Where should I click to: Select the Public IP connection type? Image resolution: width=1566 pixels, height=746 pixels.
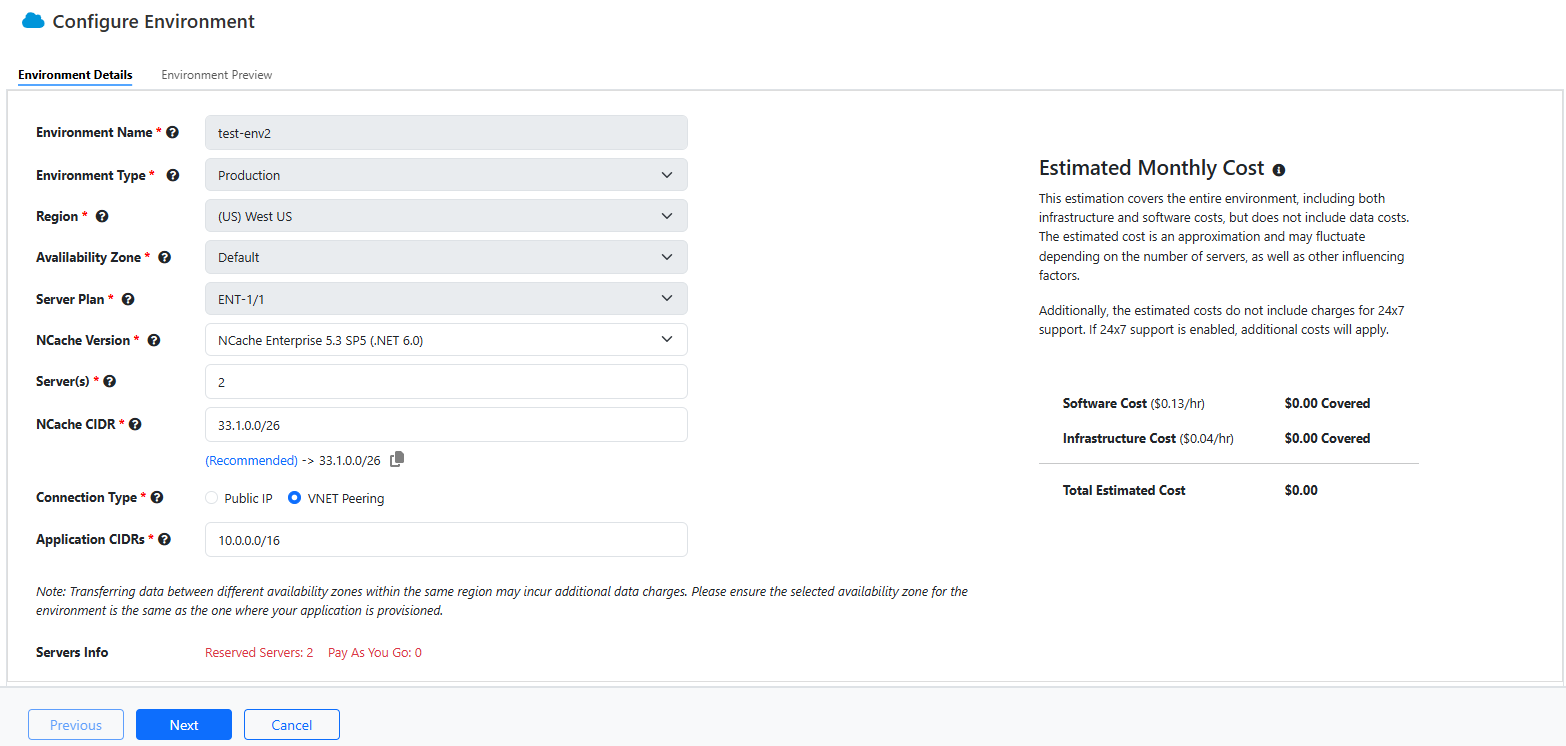[x=211, y=498]
